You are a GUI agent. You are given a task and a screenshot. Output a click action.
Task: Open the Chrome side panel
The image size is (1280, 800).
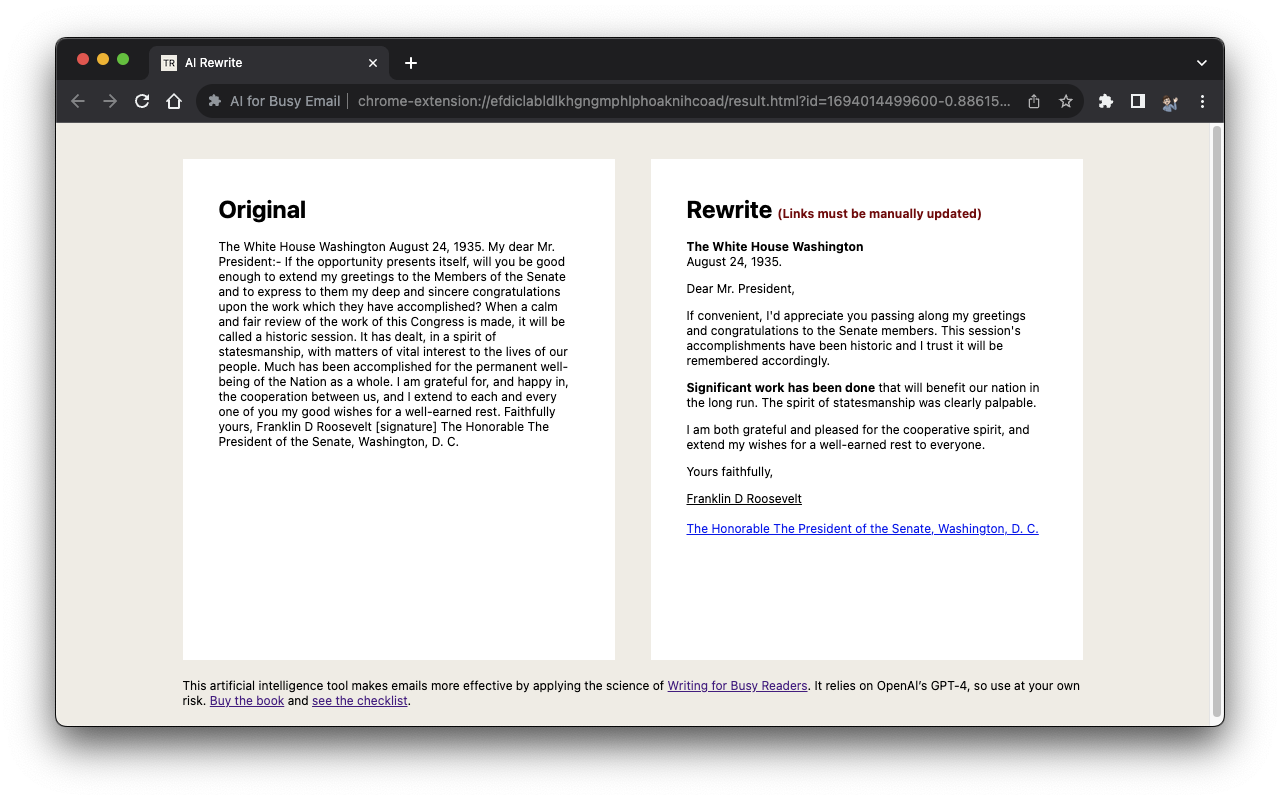1138,101
